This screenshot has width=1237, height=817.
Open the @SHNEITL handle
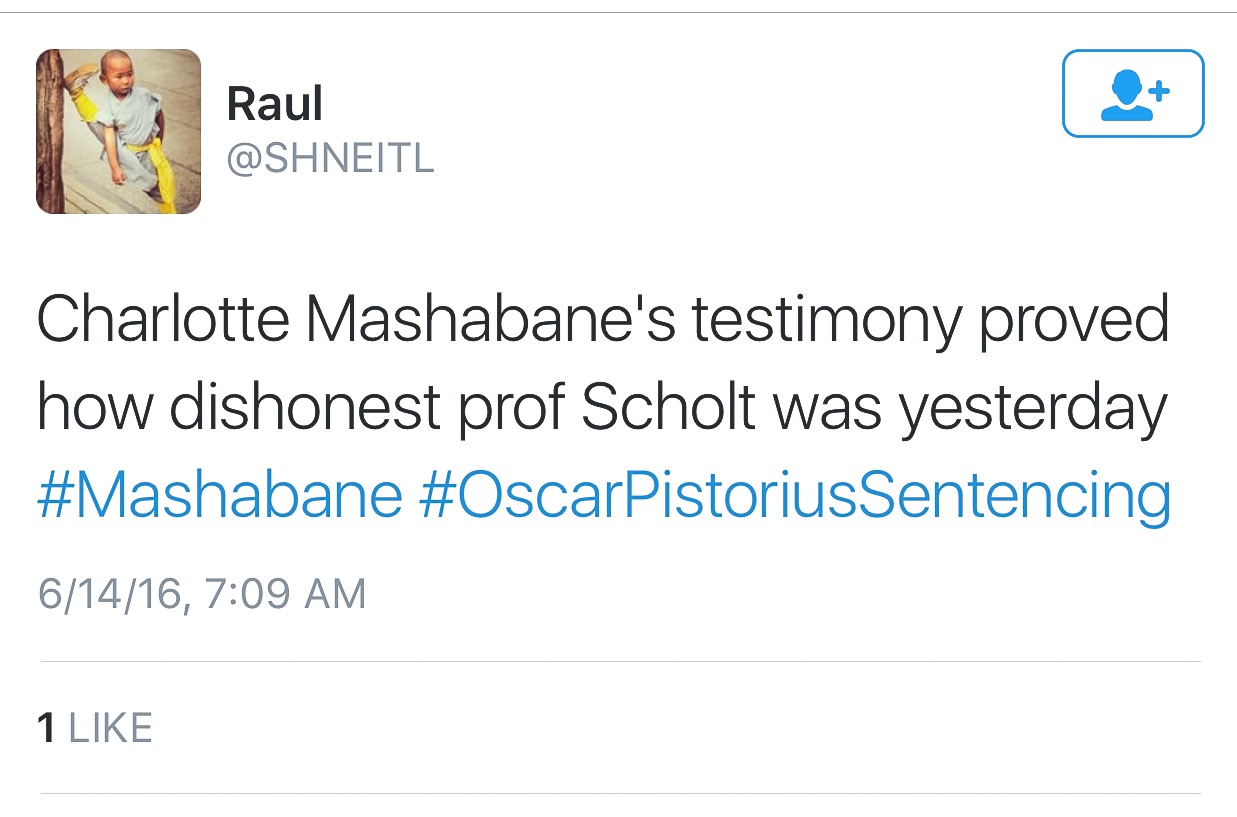330,160
